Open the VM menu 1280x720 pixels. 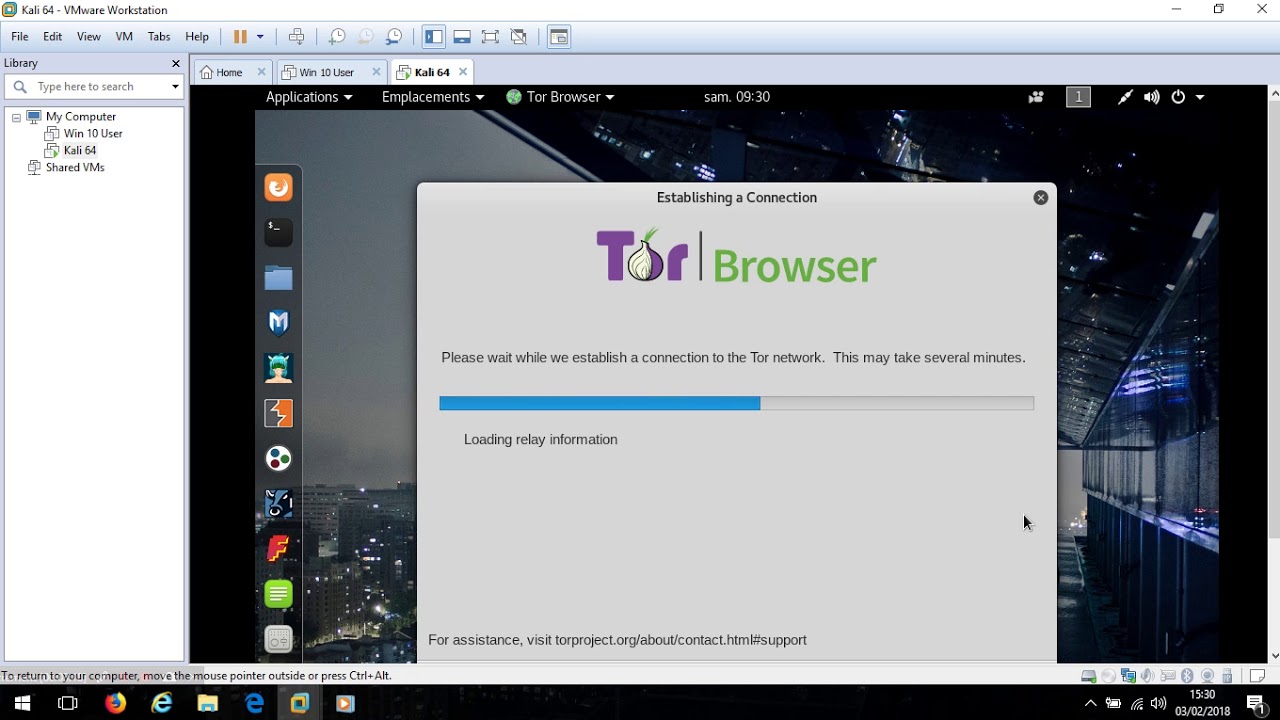coord(124,37)
